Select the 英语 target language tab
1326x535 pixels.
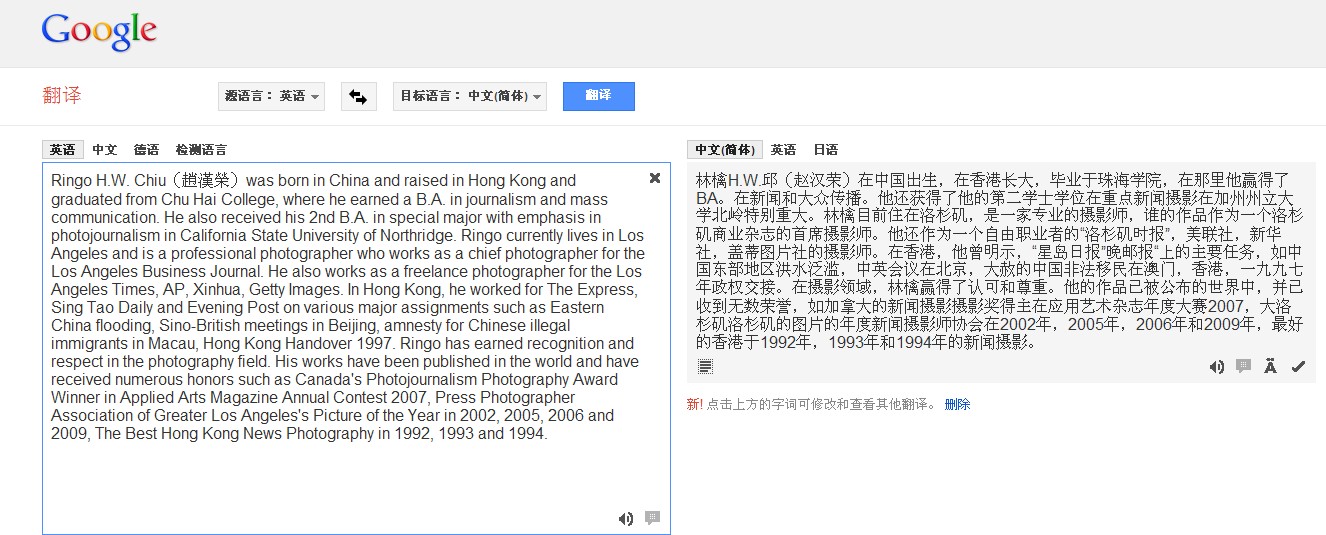pyautogui.click(x=783, y=149)
